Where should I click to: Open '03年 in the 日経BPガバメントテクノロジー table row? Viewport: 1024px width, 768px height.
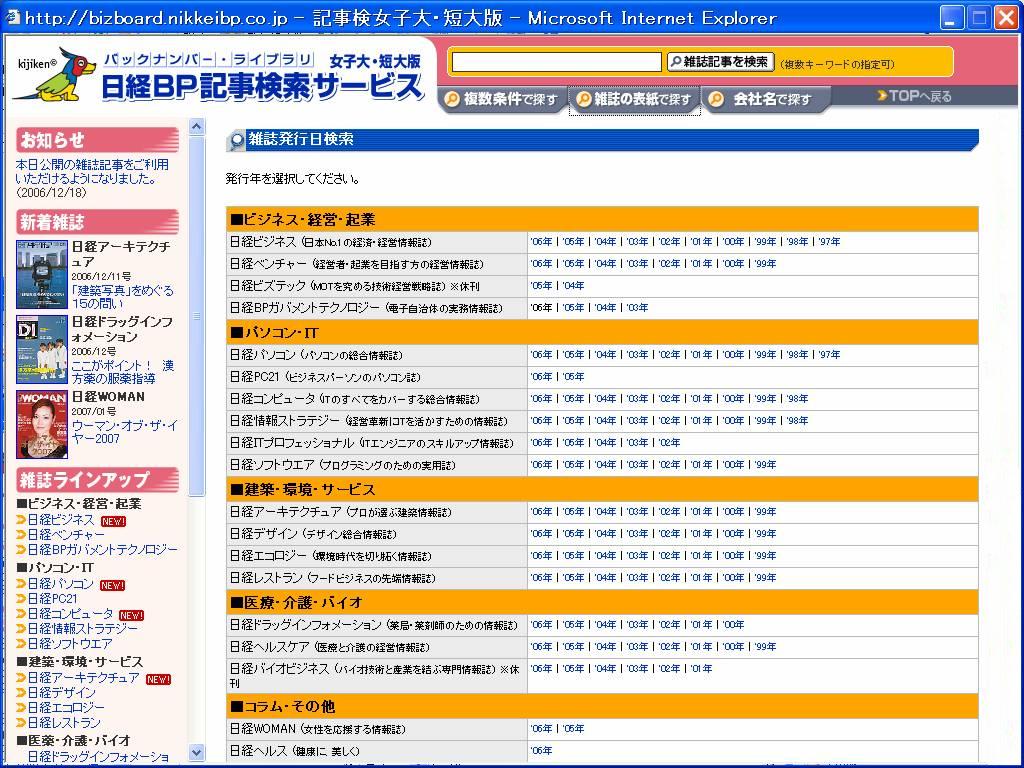pos(637,308)
